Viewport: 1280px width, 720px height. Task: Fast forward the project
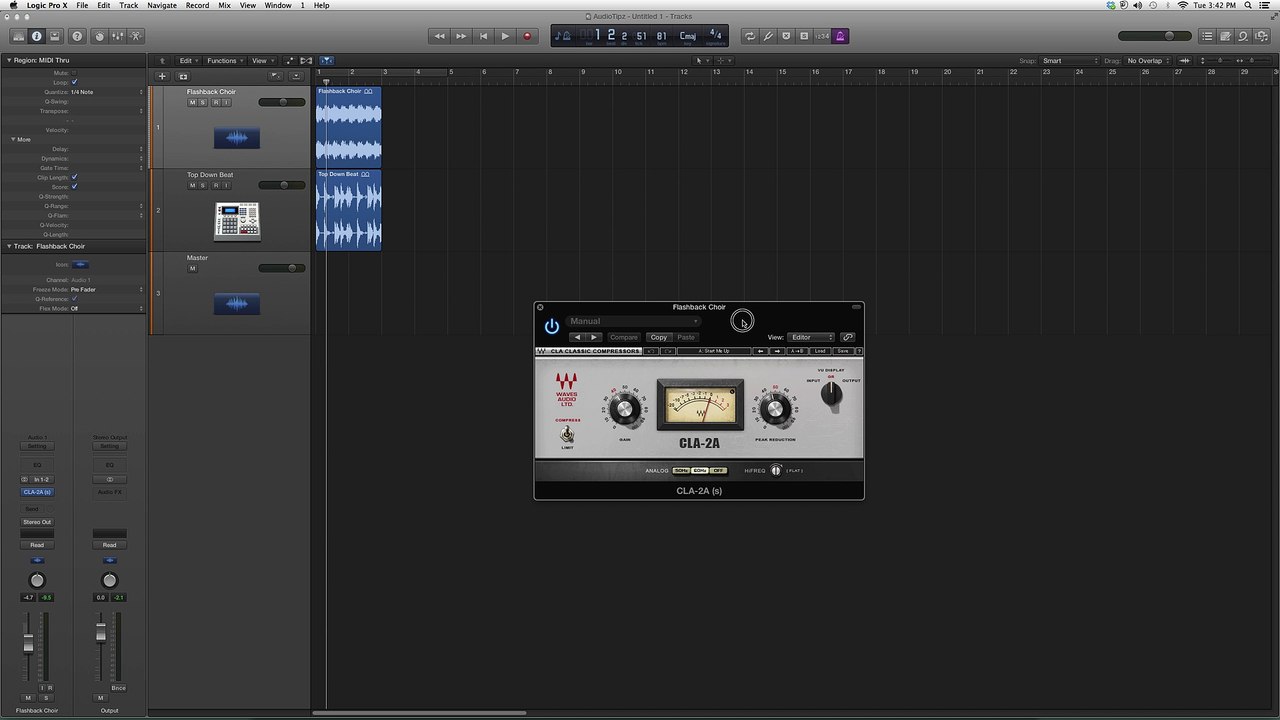pos(461,36)
